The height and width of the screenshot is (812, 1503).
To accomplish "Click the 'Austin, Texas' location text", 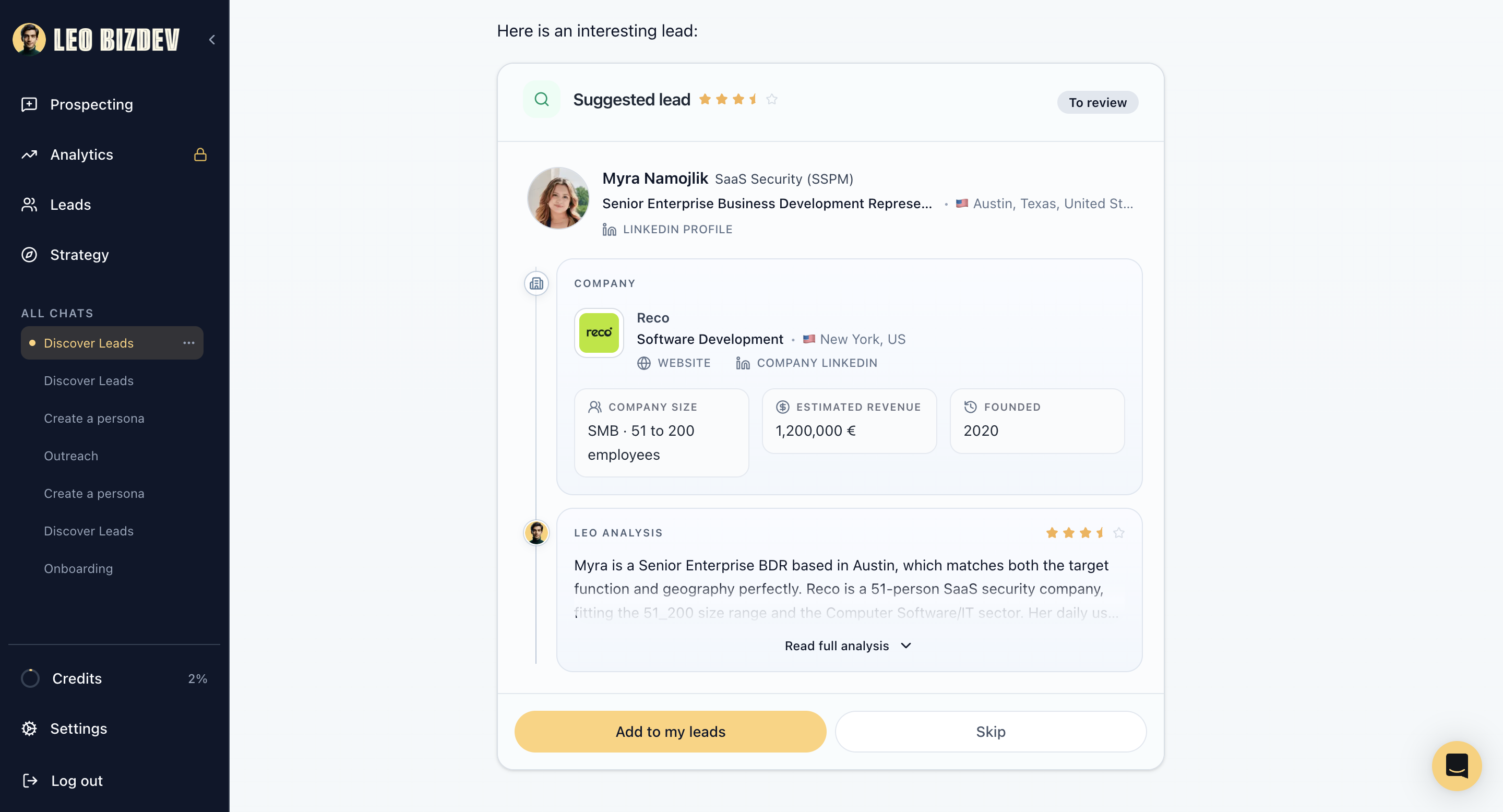I will 1053,204.
